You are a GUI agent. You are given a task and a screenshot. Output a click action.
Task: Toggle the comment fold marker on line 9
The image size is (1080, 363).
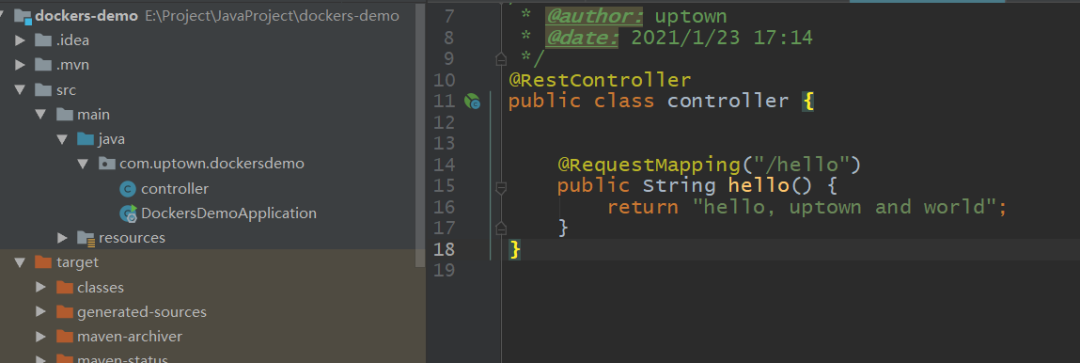point(501,59)
